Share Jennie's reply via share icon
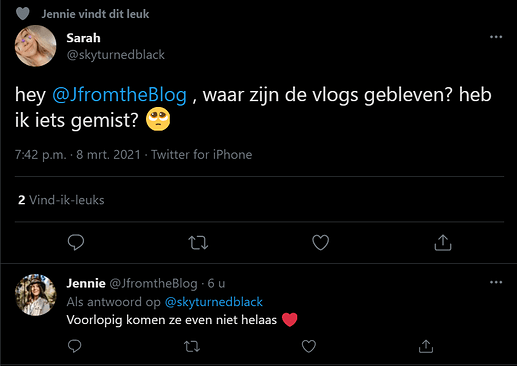 426,346
